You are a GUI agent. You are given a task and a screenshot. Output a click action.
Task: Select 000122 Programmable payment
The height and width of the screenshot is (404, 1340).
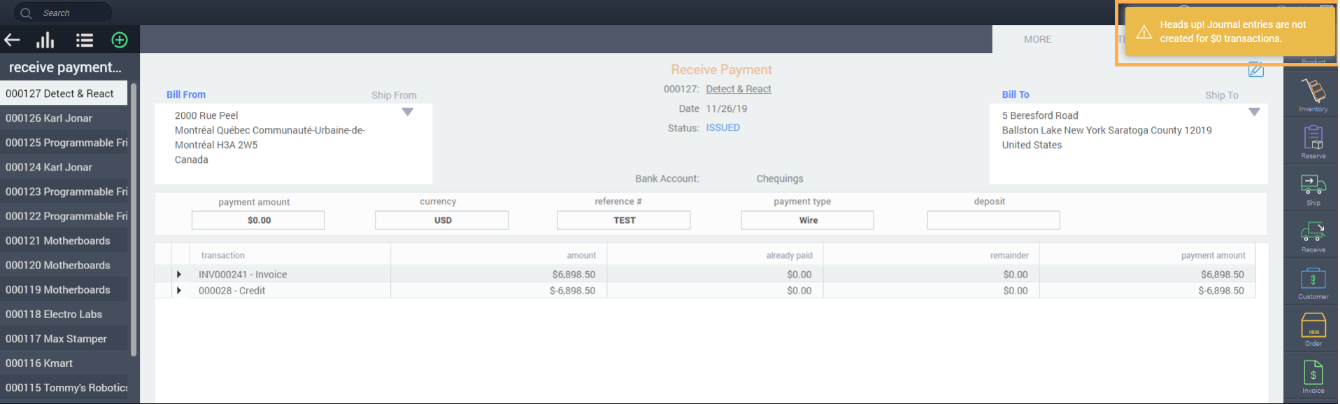[64, 216]
